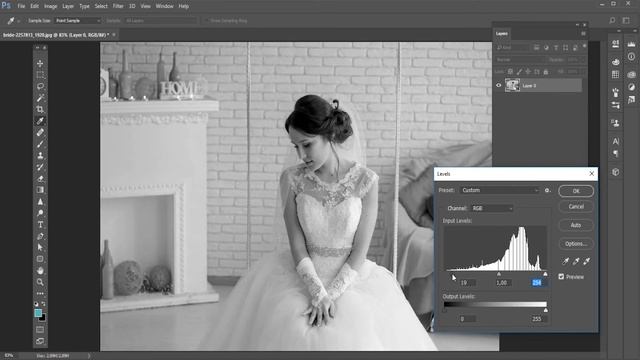The height and width of the screenshot is (360, 640).
Task: Click Auto in the Levels dialog
Action: (576, 225)
